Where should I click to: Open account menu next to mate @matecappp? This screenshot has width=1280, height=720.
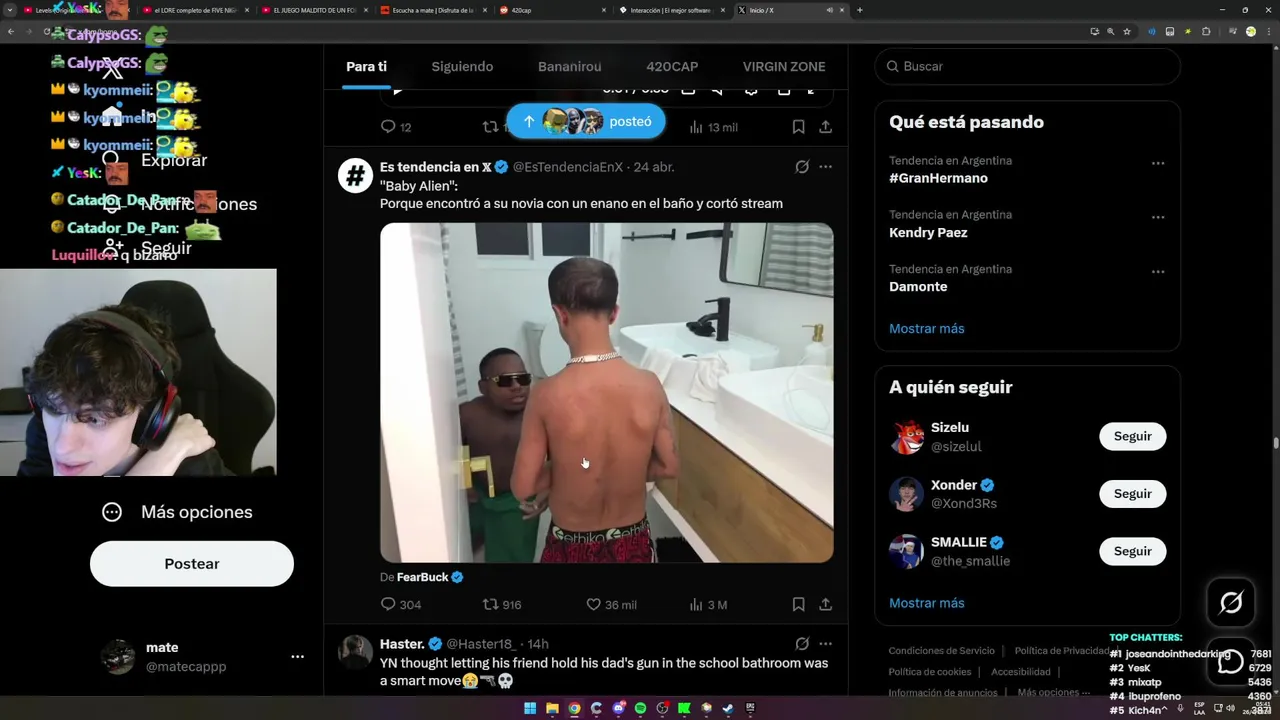(297, 657)
